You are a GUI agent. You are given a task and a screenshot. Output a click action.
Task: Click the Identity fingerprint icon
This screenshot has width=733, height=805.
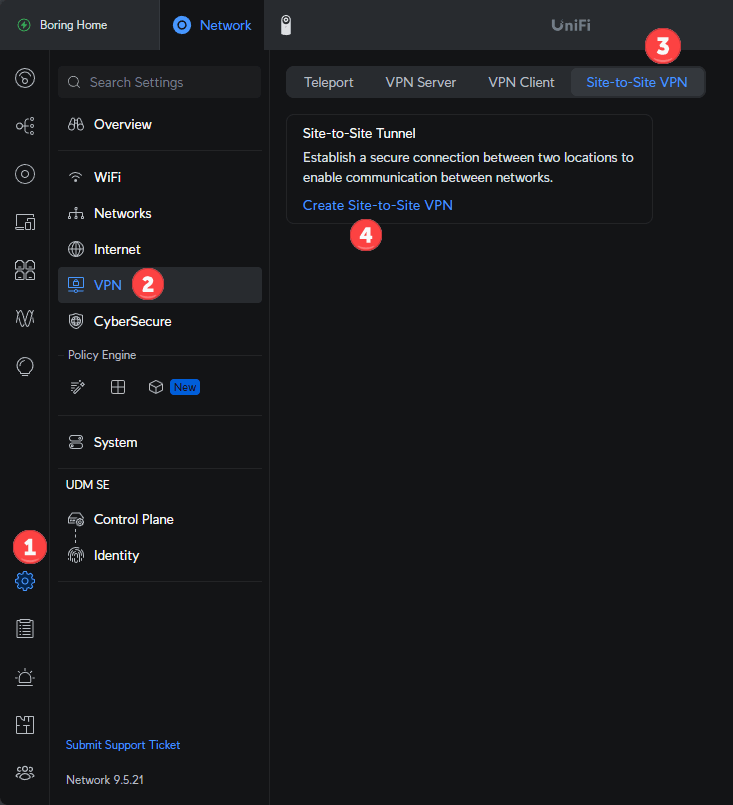click(x=76, y=555)
